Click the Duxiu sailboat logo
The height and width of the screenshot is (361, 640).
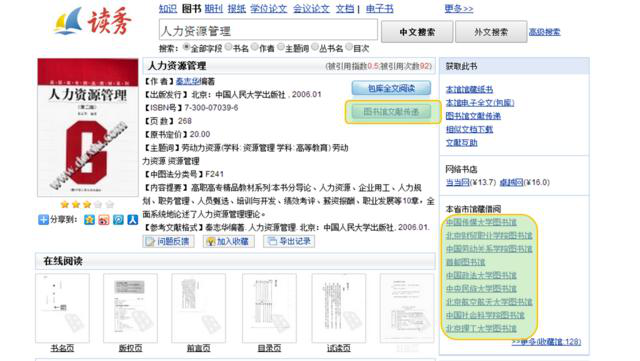pyautogui.click(x=68, y=22)
